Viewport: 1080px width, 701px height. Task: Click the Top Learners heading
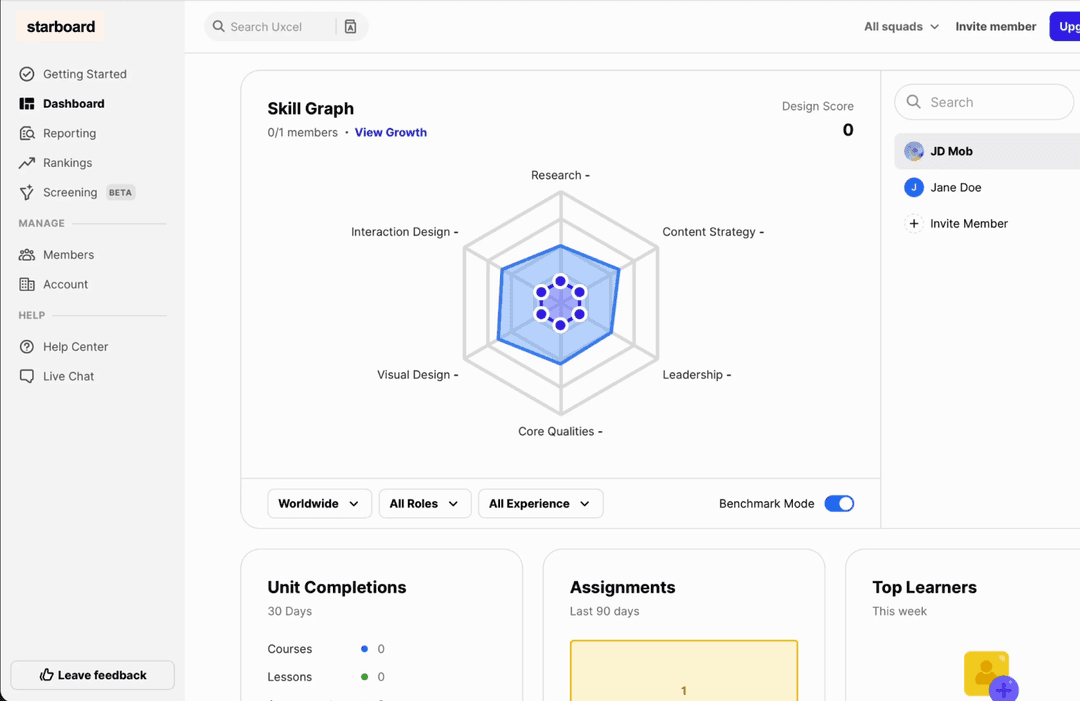coord(924,587)
